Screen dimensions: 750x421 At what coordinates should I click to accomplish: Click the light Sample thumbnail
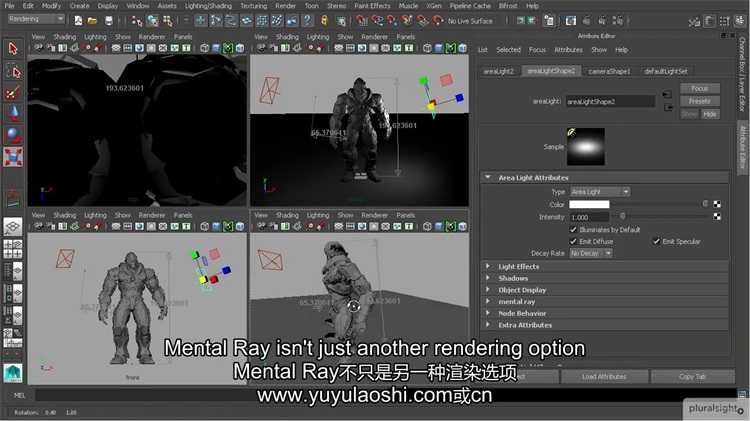click(x=586, y=146)
